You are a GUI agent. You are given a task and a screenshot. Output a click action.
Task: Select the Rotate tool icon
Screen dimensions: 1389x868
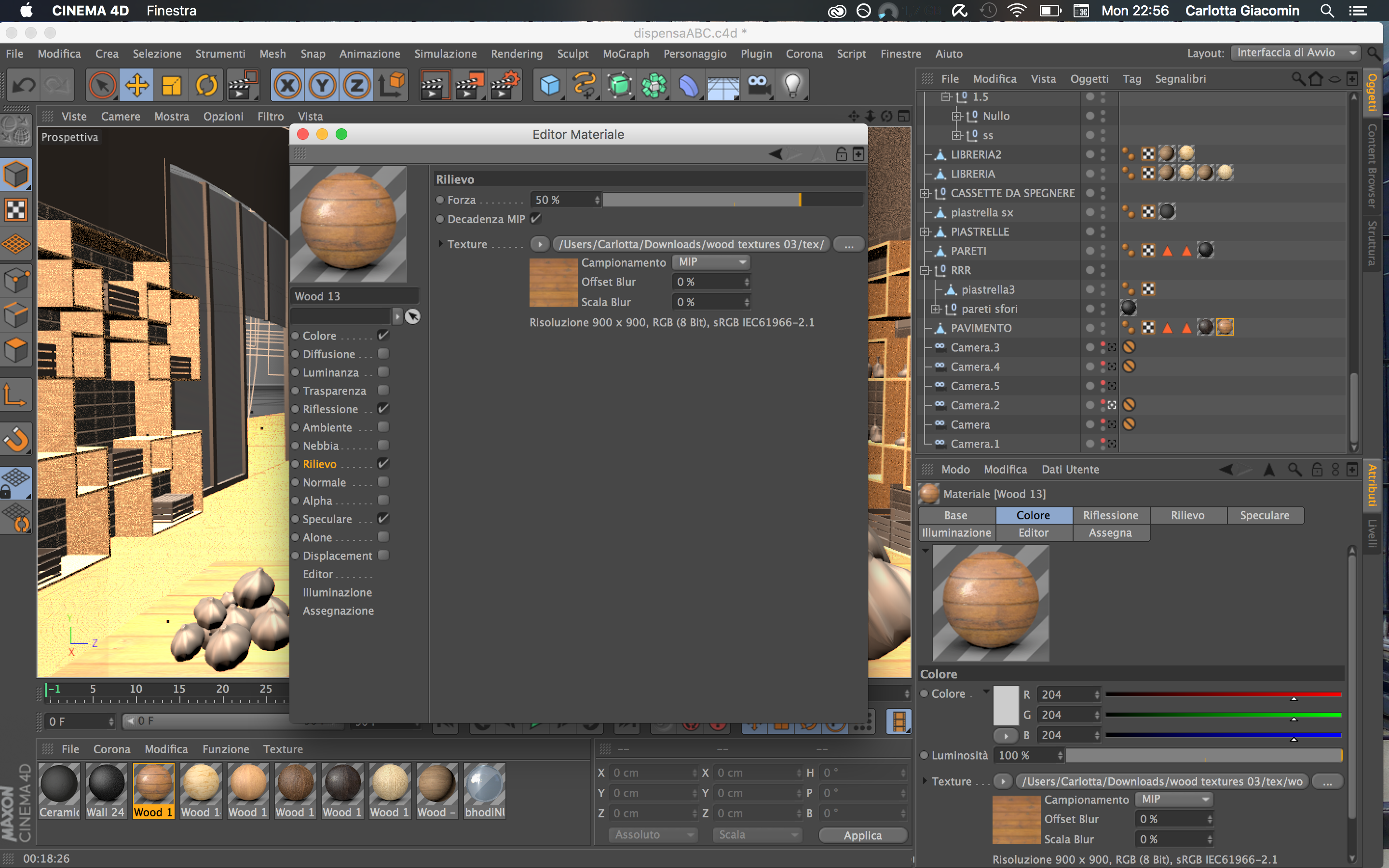click(206, 85)
